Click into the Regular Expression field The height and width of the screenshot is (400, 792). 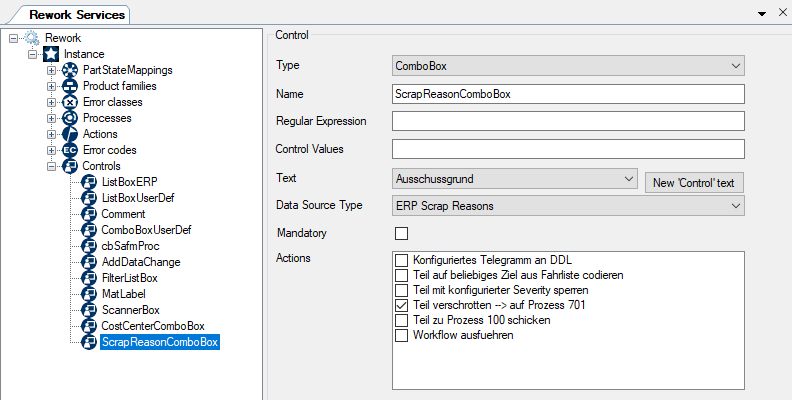[x=568, y=121]
